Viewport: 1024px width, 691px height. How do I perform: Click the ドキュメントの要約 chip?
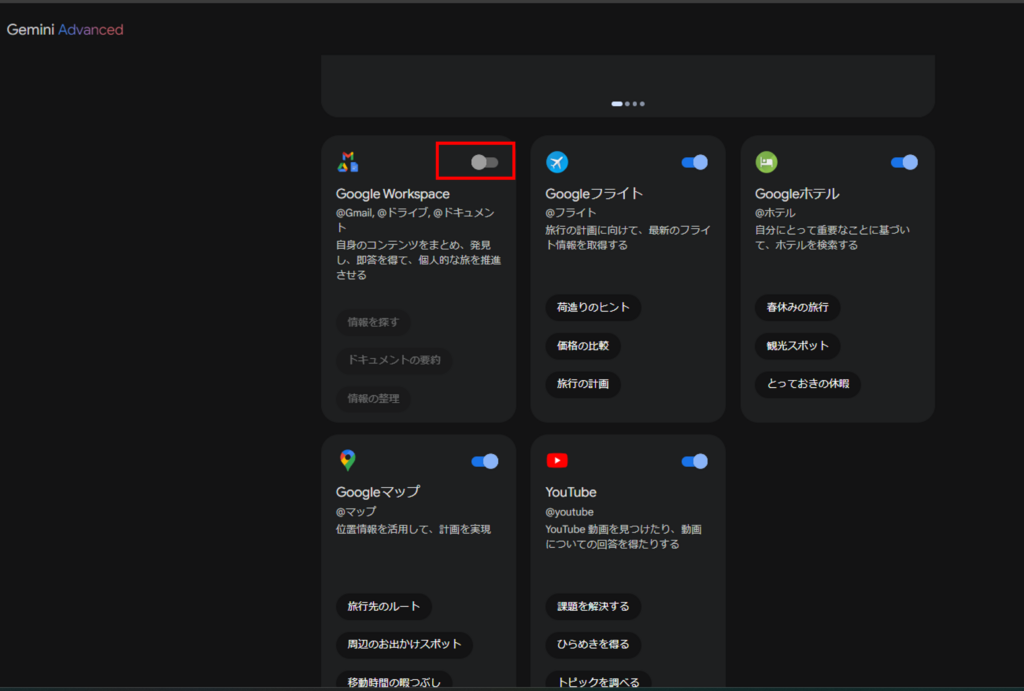coord(394,360)
